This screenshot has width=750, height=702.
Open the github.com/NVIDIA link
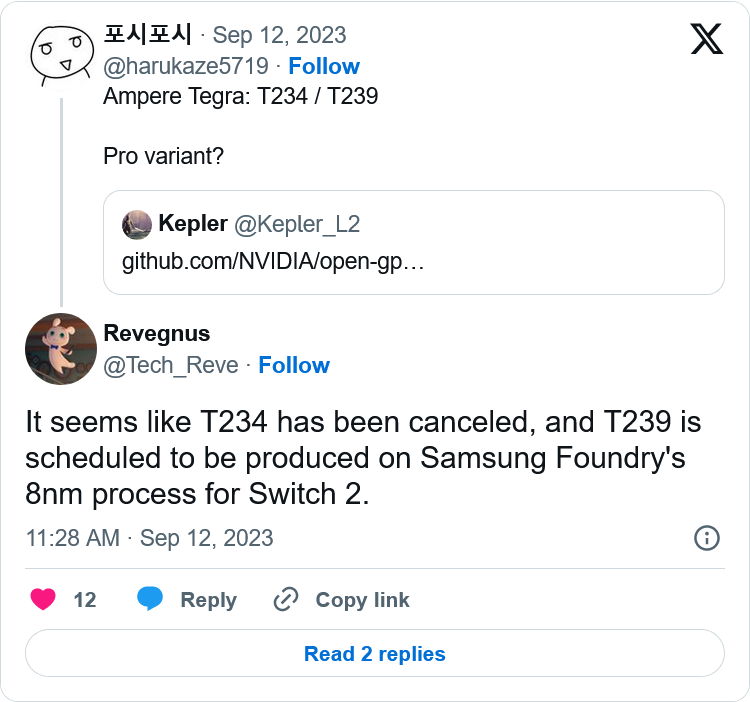click(x=274, y=262)
